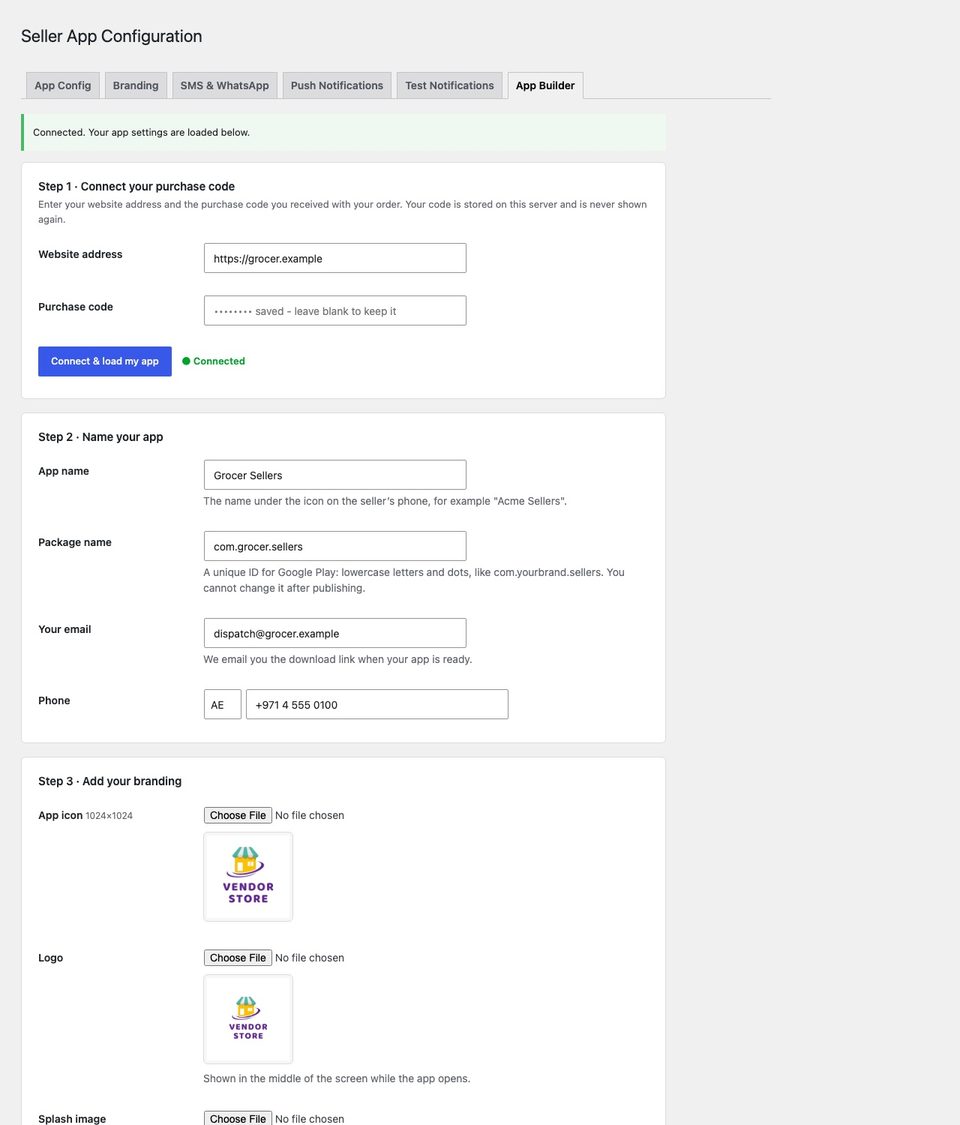Choose a file for Logo

238,958
